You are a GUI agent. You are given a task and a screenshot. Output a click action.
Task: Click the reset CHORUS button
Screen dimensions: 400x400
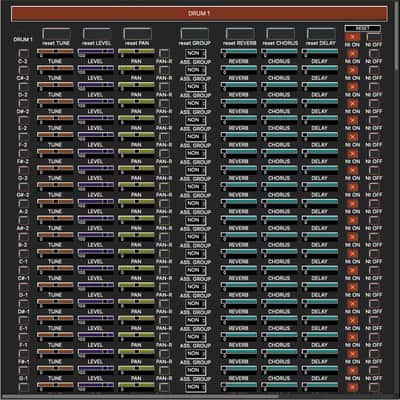pos(280,34)
